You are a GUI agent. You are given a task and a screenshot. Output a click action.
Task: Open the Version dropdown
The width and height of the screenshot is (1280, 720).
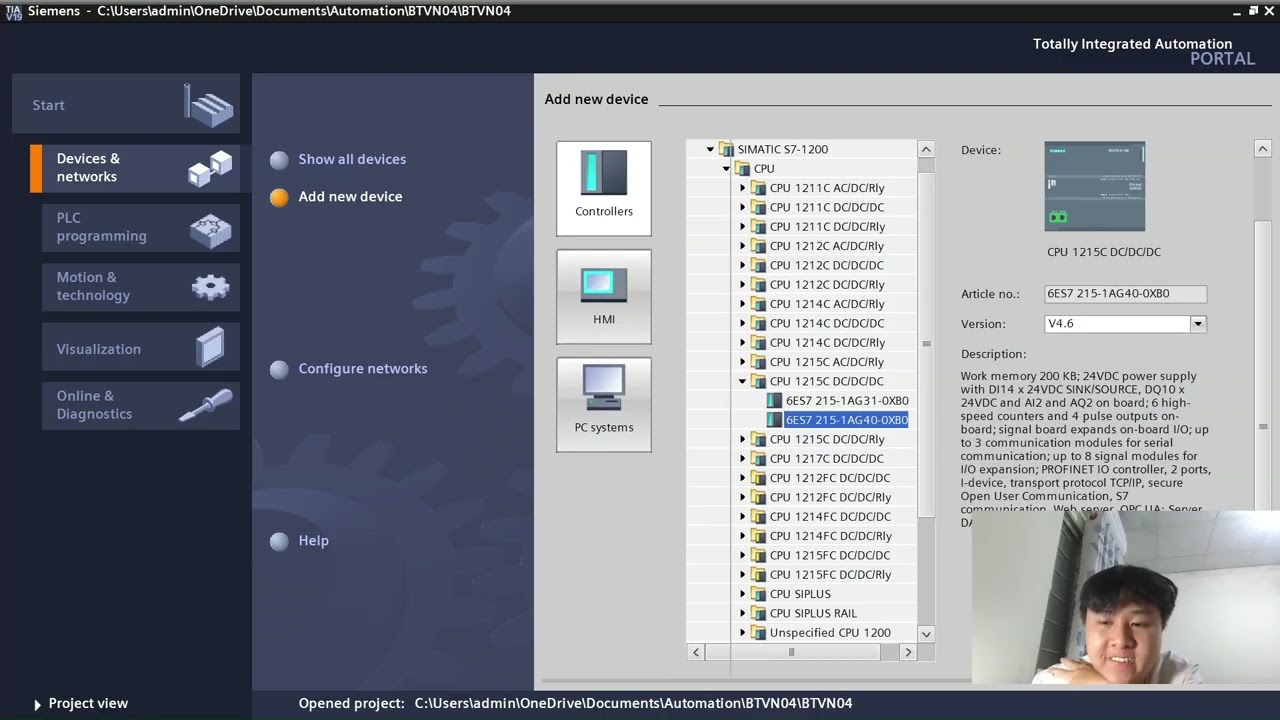(x=1197, y=324)
